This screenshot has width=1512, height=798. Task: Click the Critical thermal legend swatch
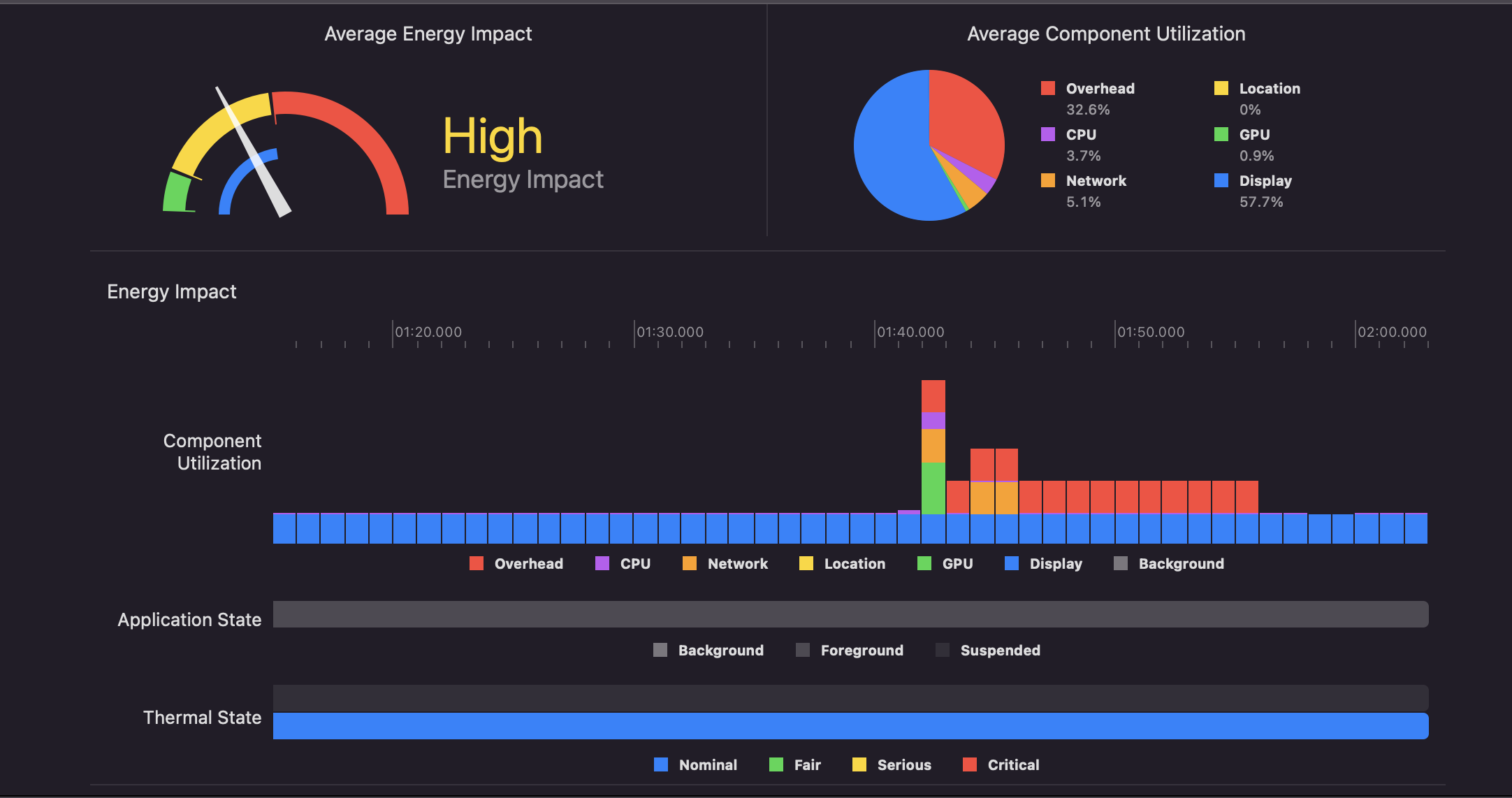[969, 764]
